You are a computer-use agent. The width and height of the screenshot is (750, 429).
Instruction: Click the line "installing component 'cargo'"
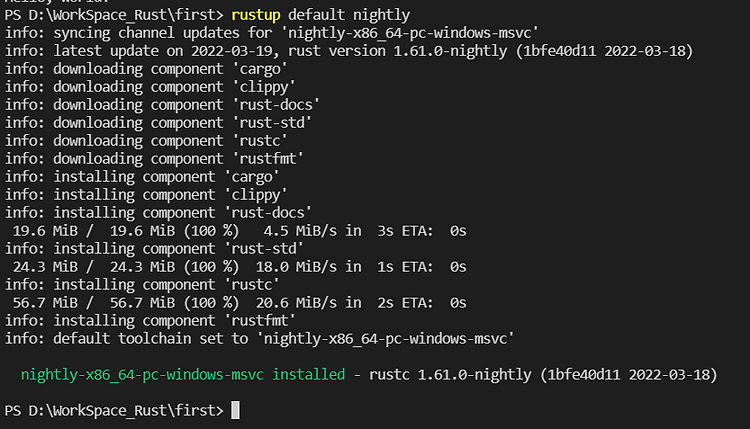tap(142, 177)
